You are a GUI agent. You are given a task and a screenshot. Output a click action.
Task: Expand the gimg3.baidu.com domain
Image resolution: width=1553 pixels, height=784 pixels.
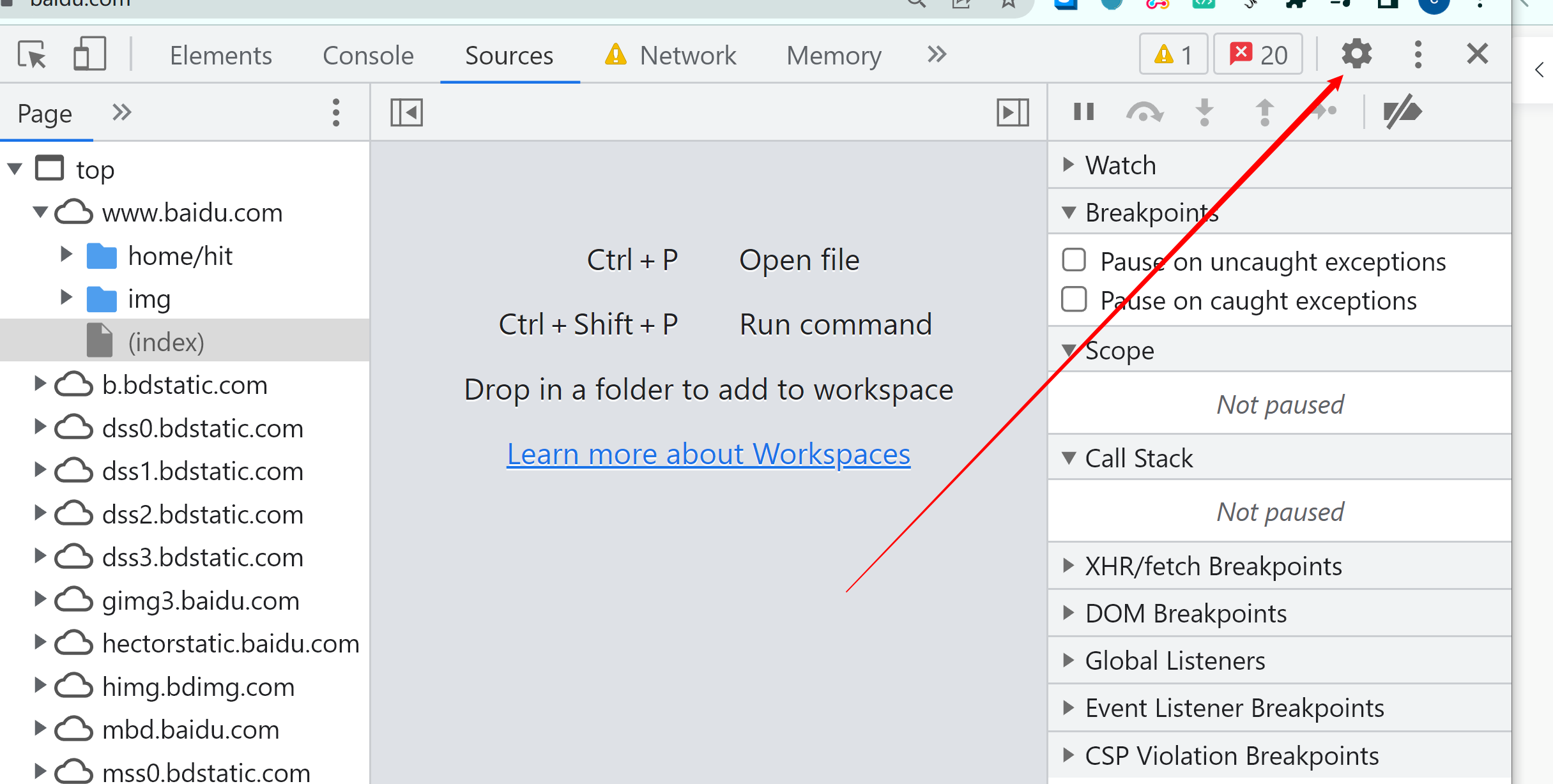(40, 599)
